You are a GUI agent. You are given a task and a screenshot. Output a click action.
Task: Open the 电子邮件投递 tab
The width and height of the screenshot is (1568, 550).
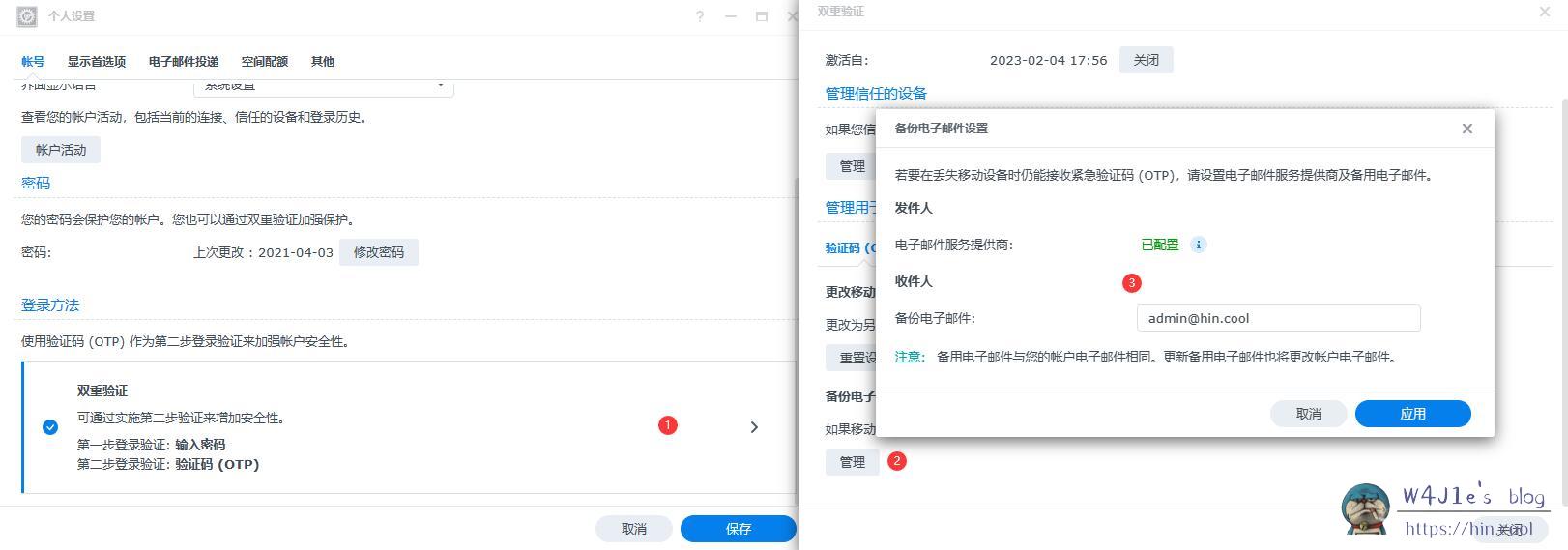click(184, 61)
